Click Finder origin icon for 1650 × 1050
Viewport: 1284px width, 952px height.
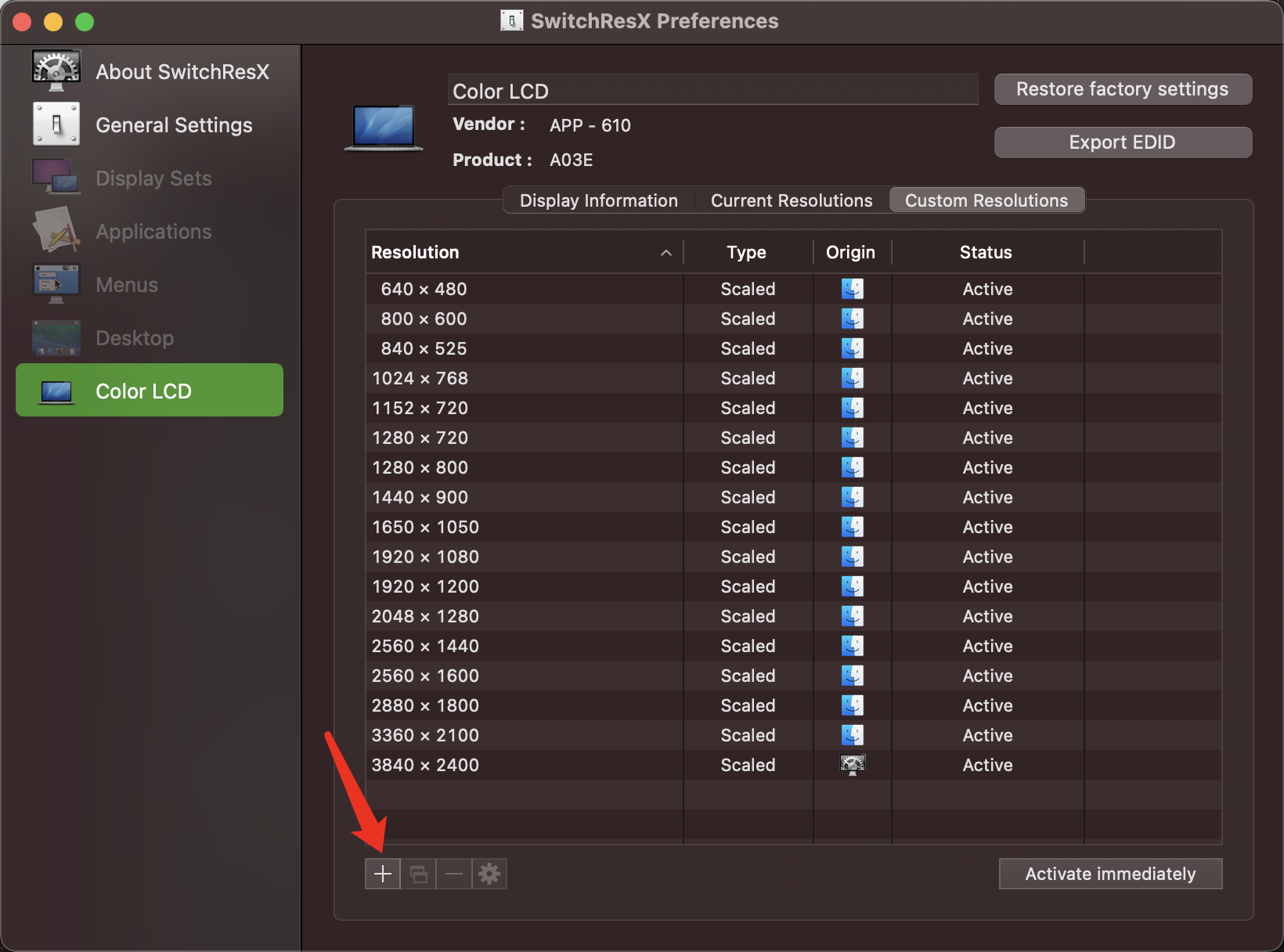[853, 527]
